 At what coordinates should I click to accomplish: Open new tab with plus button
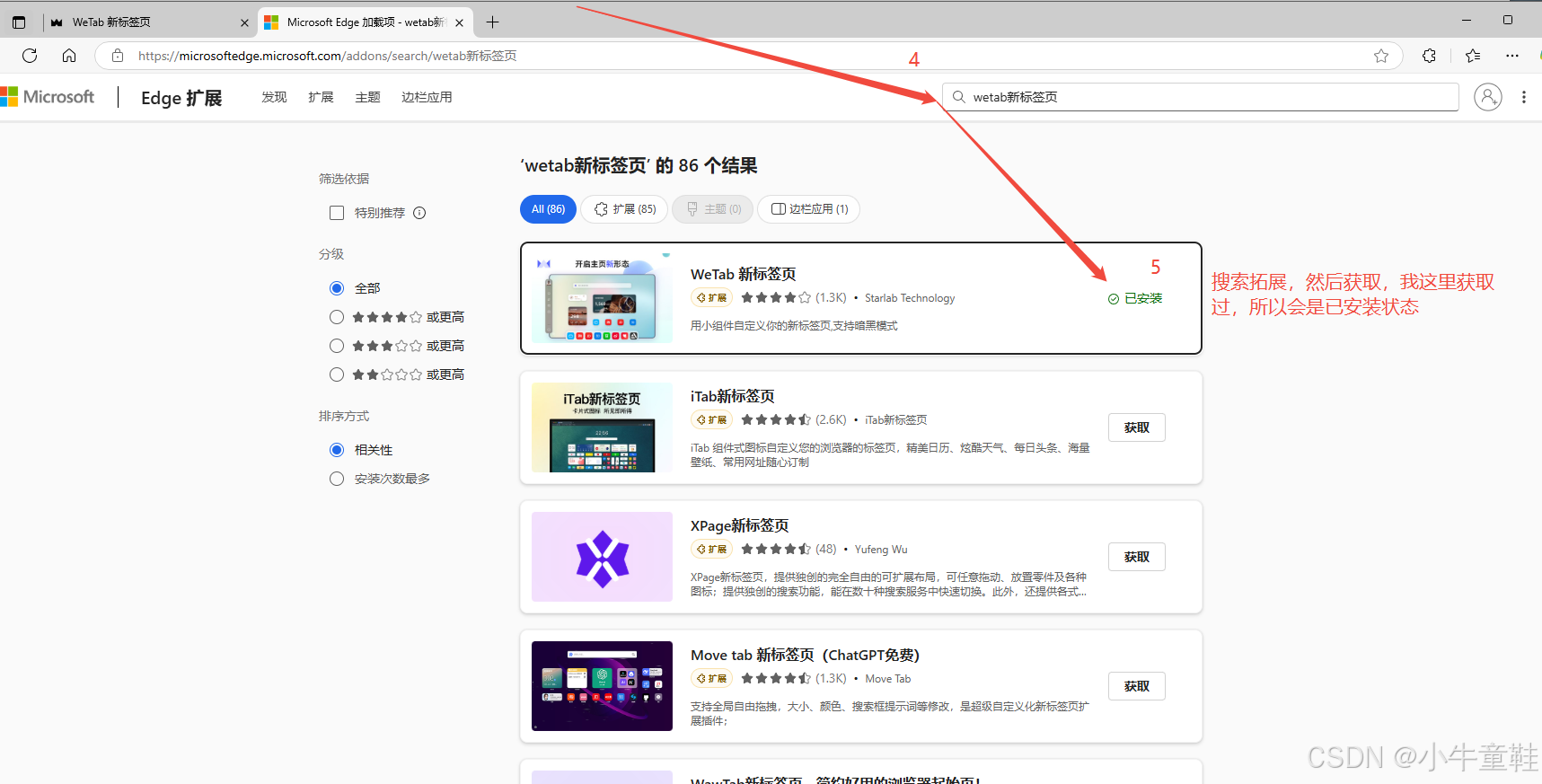[x=492, y=22]
